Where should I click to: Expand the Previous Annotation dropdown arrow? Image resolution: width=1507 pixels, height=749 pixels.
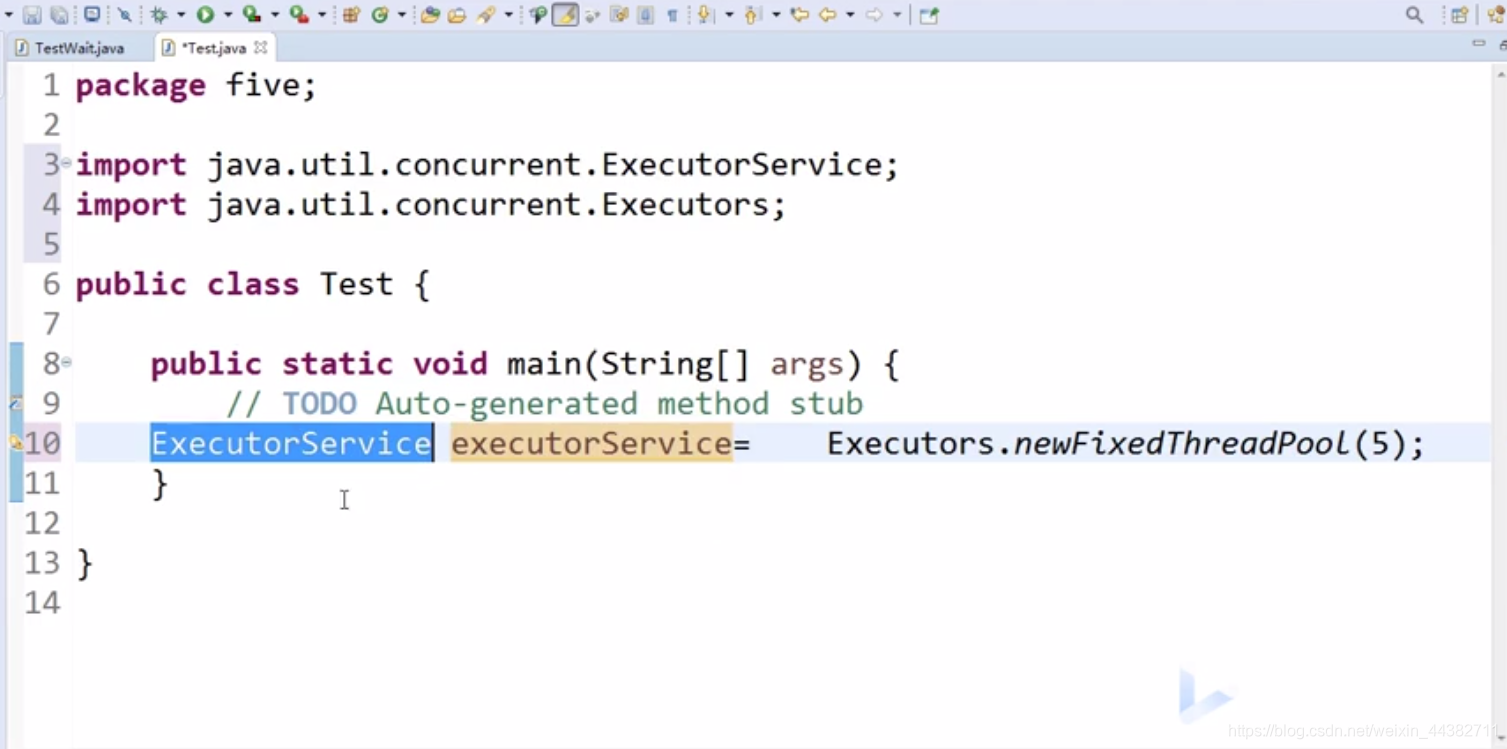[x=776, y=15]
